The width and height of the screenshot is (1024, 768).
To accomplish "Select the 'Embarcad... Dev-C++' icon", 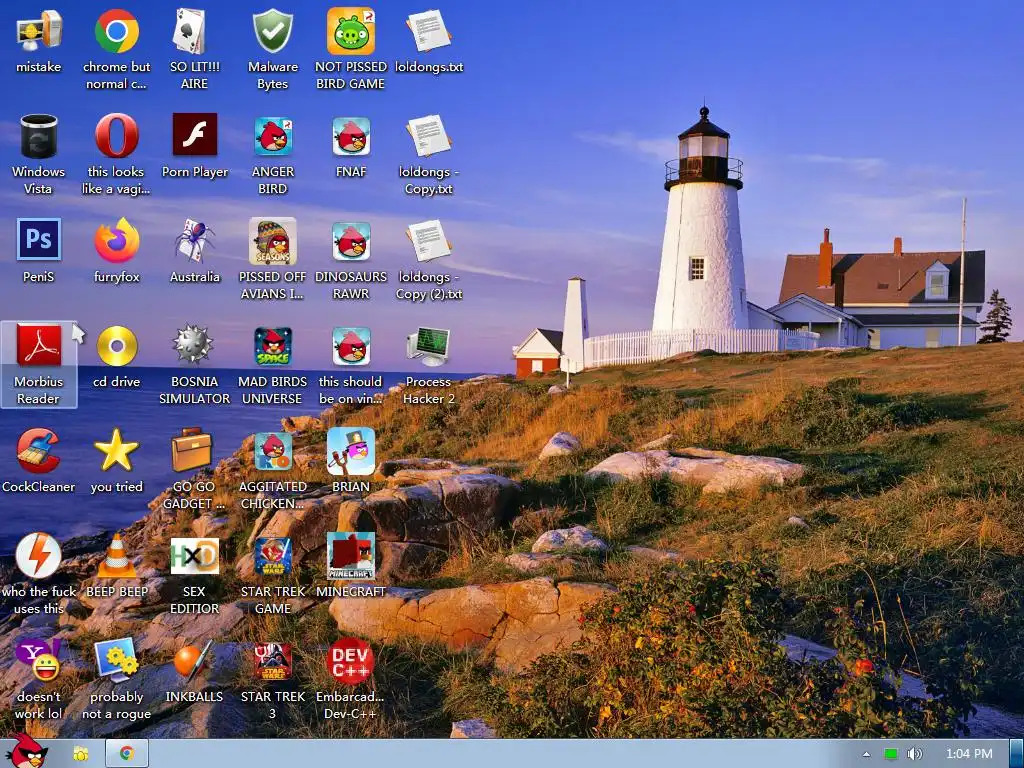I will (351, 660).
